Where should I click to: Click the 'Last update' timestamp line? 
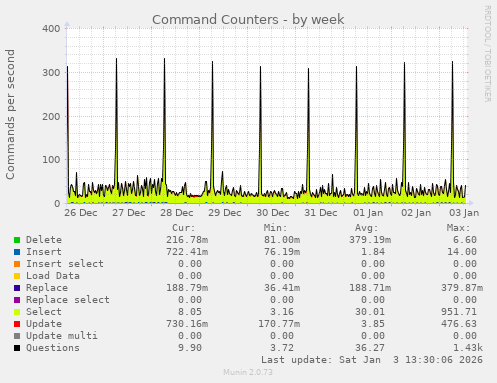372,360
